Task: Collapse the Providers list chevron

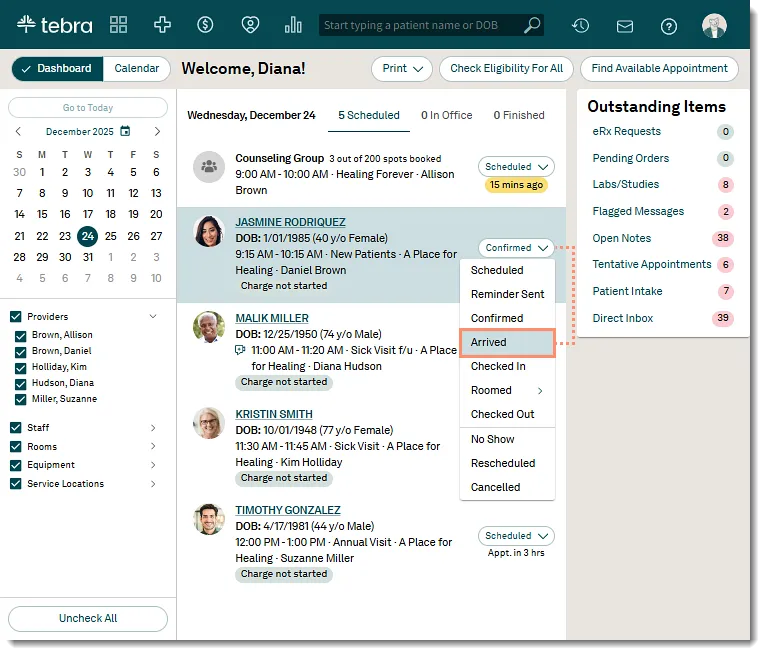Action: [x=153, y=317]
